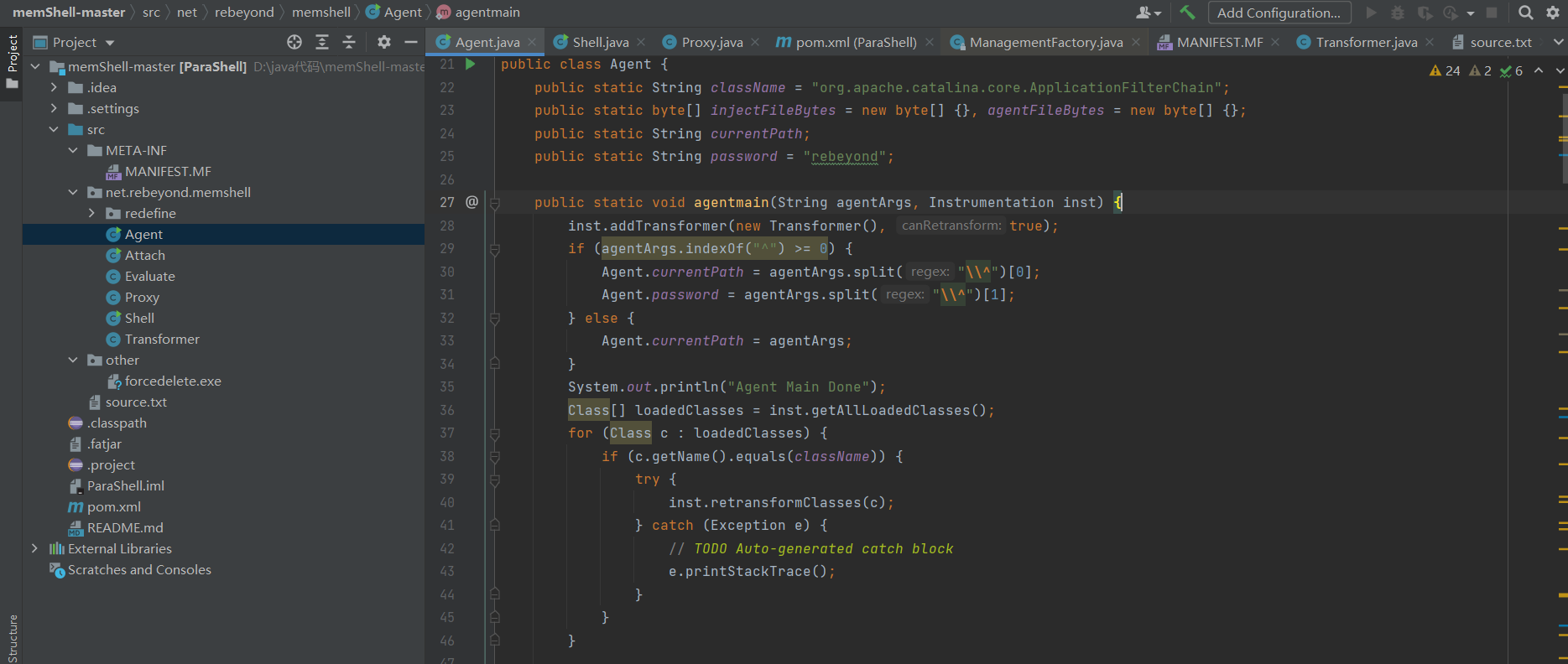The height and width of the screenshot is (664, 1568).
Task: Open Project panel options gear
Action: [384, 42]
